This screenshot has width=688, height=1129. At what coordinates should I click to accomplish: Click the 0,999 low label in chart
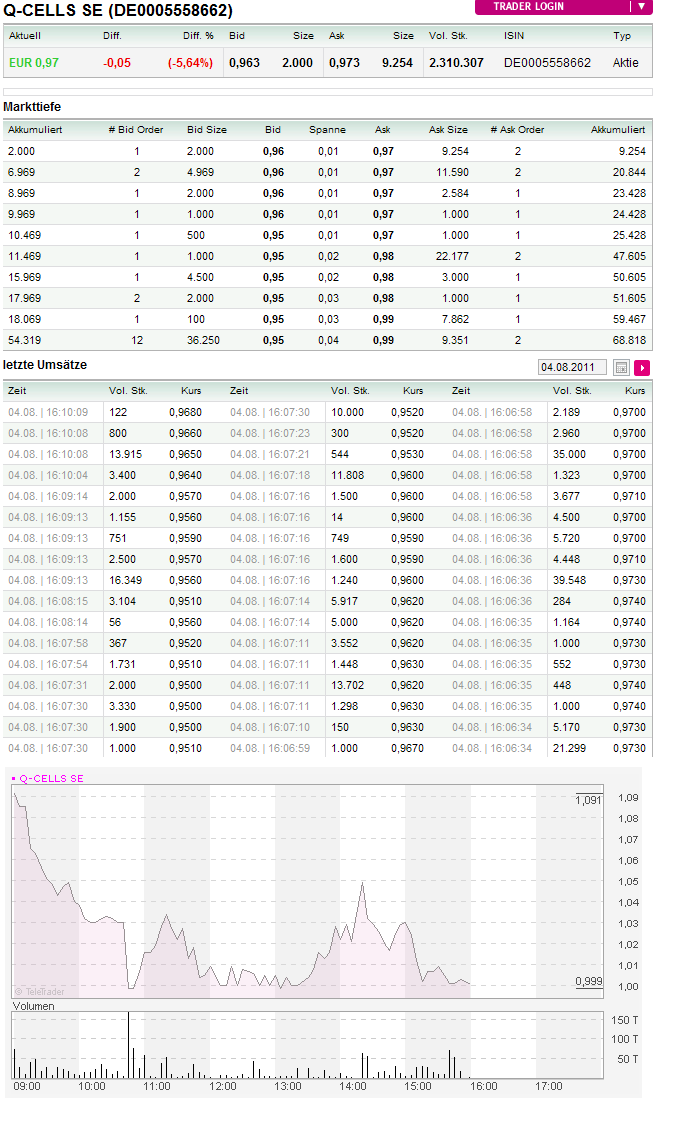tap(589, 982)
